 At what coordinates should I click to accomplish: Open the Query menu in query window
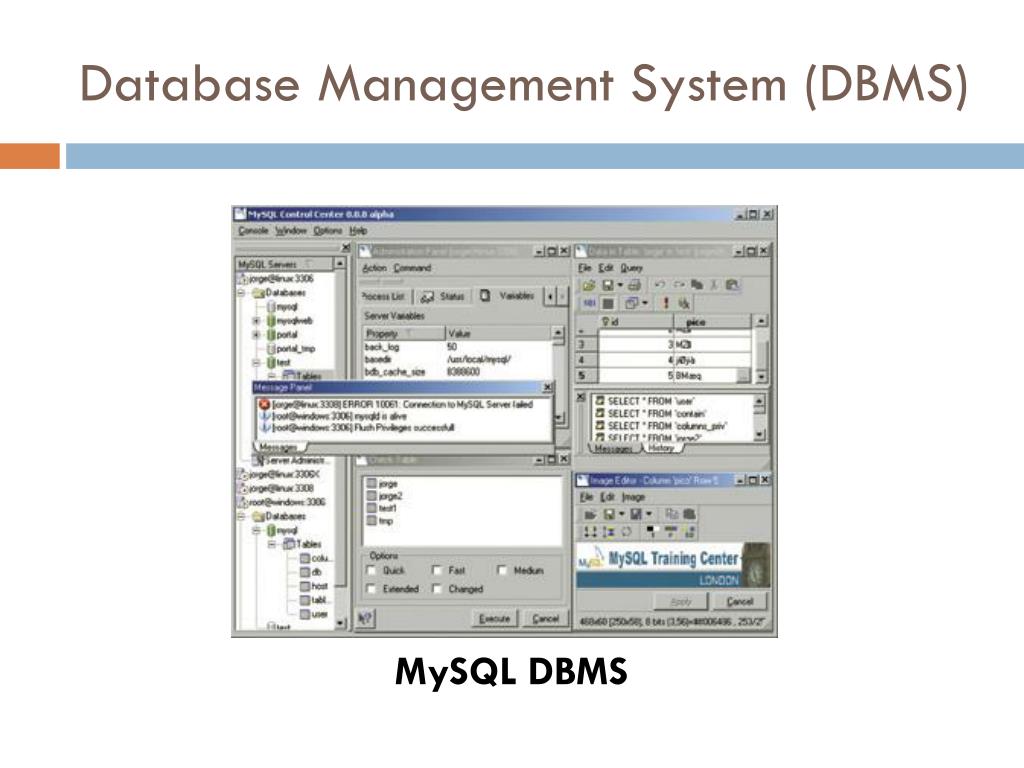[x=632, y=268]
